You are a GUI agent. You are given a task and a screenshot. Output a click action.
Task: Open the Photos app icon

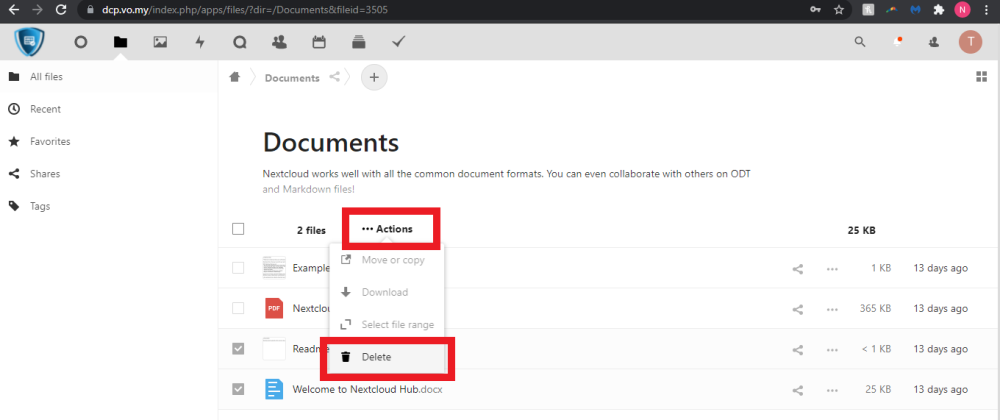click(x=160, y=42)
